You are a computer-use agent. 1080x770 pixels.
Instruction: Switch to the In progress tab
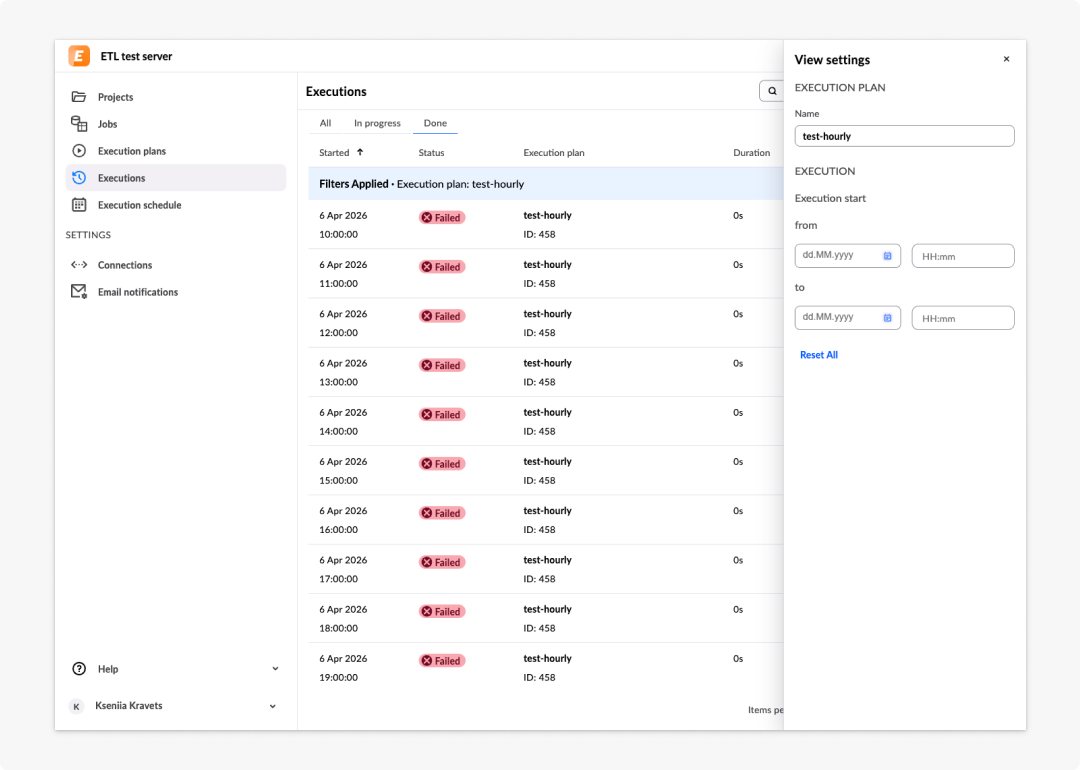tap(377, 123)
